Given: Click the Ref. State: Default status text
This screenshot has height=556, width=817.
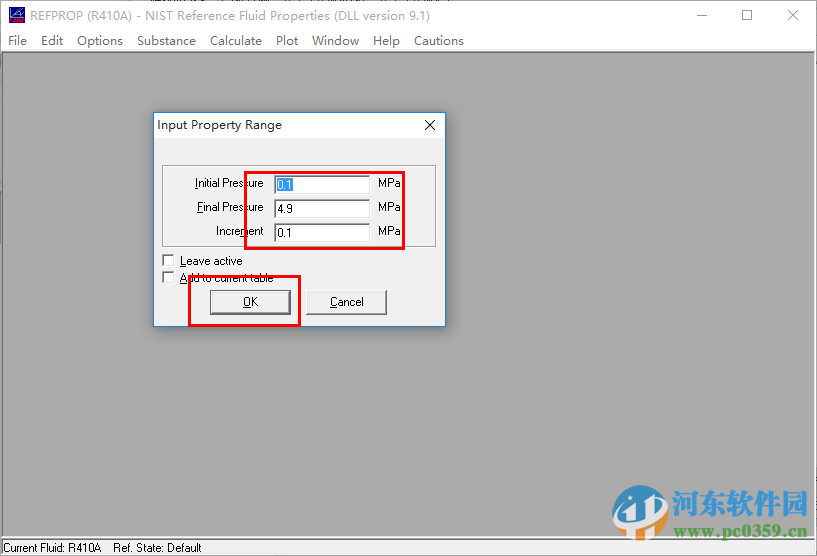Looking at the screenshot, I should click(x=157, y=548).
